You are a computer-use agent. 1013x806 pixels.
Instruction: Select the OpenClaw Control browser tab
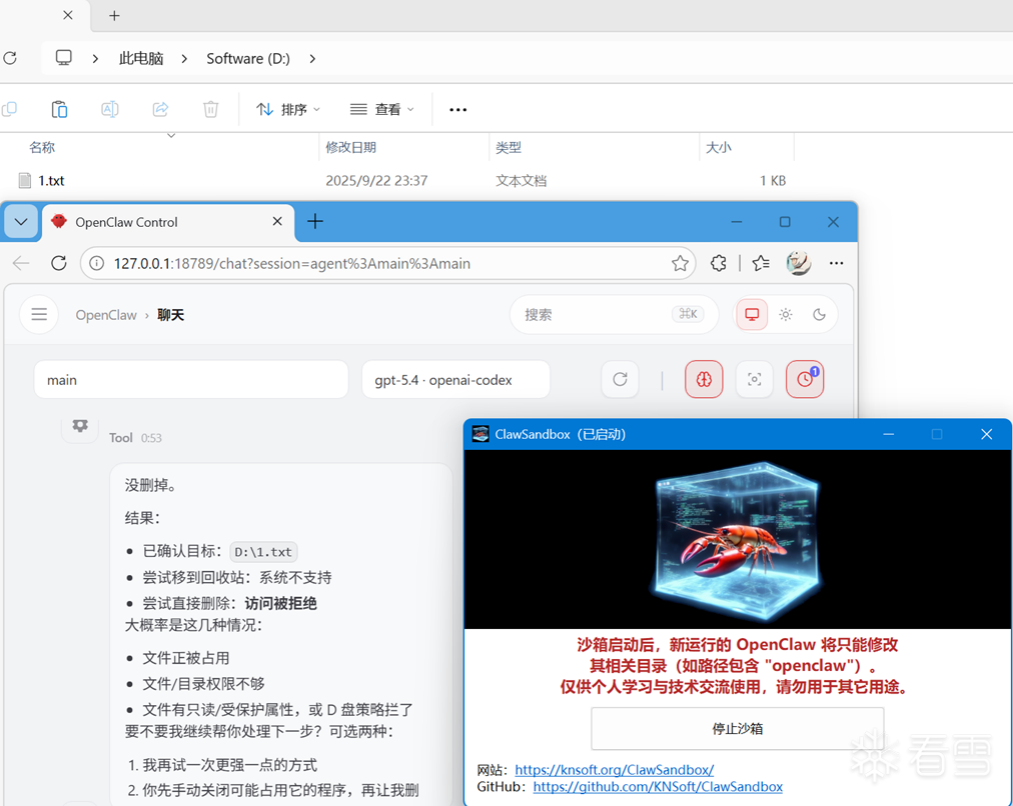coord(160,222)
